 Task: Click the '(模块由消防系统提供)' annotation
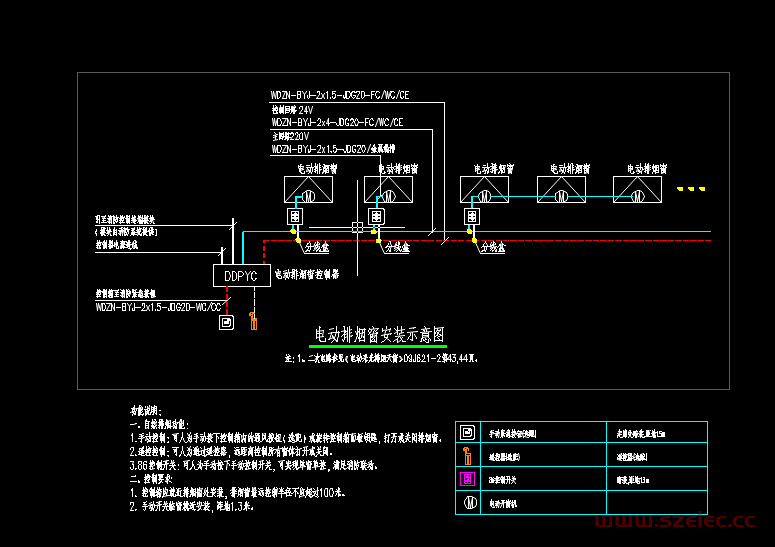(126, 232)
